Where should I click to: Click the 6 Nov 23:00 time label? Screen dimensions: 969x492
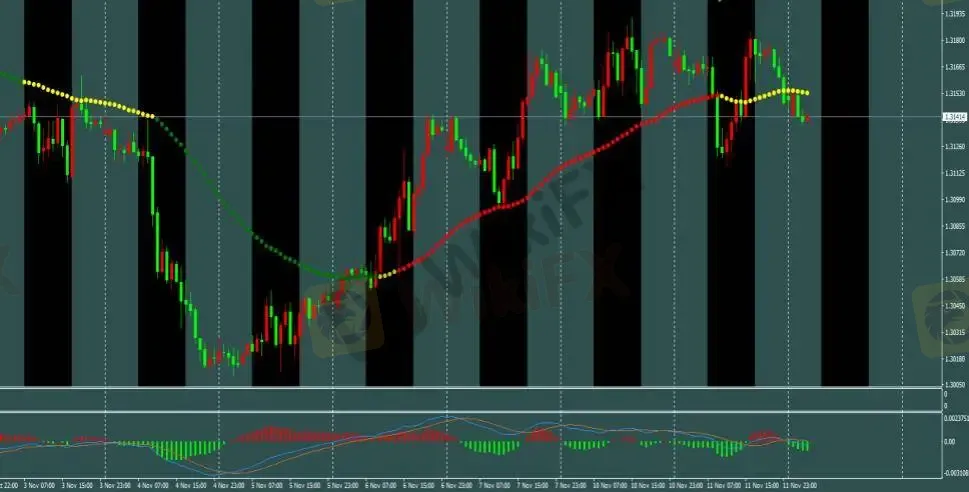point(457,485)
